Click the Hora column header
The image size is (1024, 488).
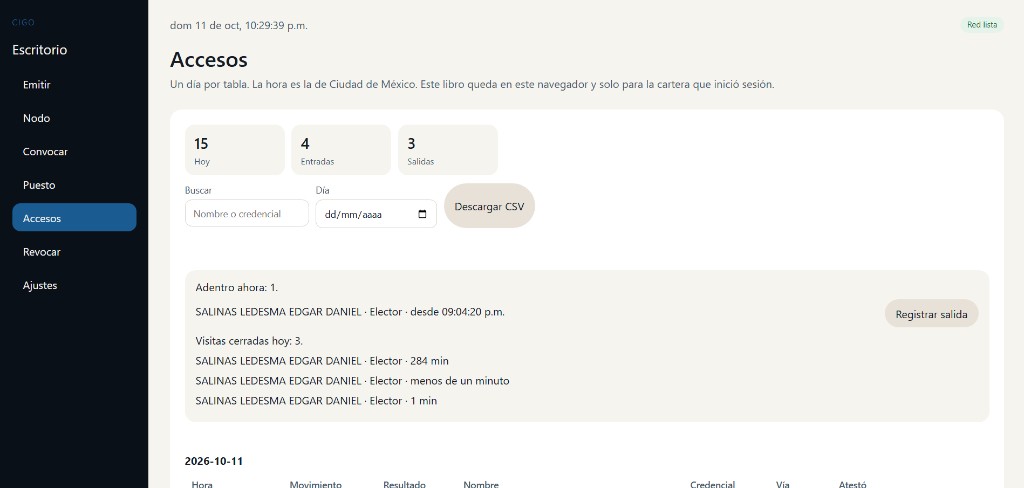point(202,485)
